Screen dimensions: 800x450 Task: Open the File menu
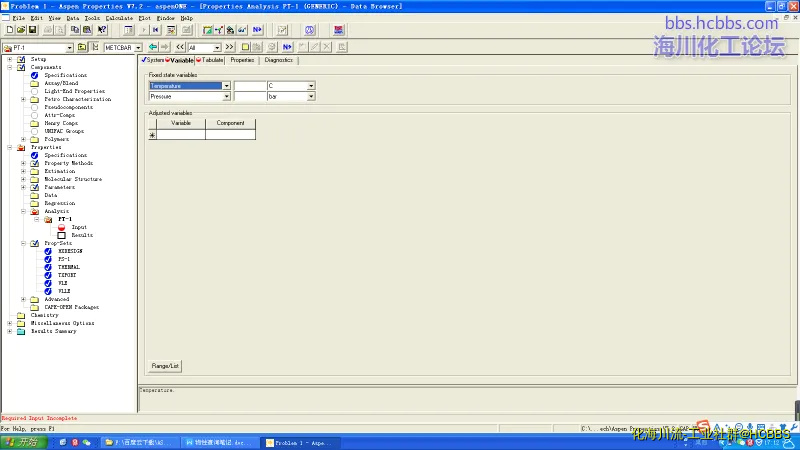[x=18, y=18]
